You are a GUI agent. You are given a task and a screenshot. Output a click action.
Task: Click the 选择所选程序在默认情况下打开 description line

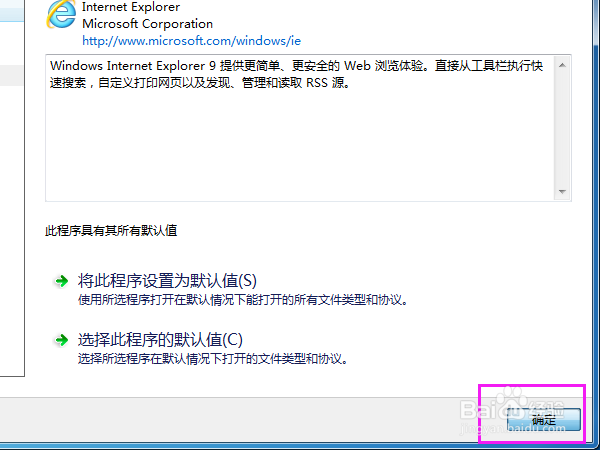pyautogui.click(x=213, y=359)
